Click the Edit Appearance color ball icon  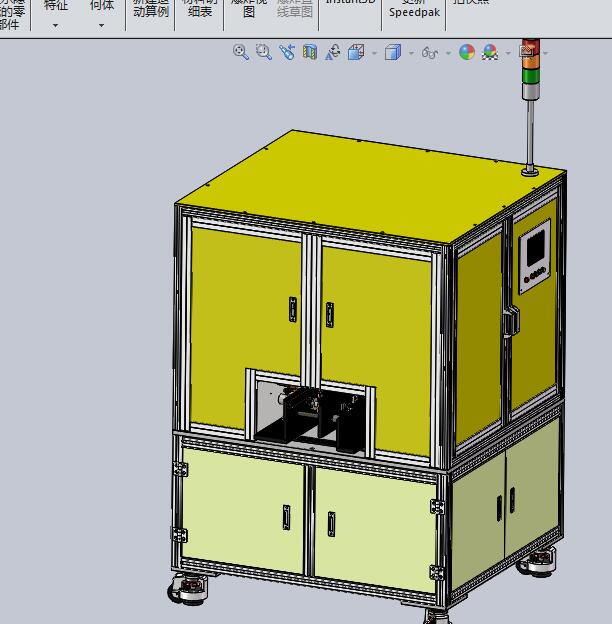click(467, 52)
